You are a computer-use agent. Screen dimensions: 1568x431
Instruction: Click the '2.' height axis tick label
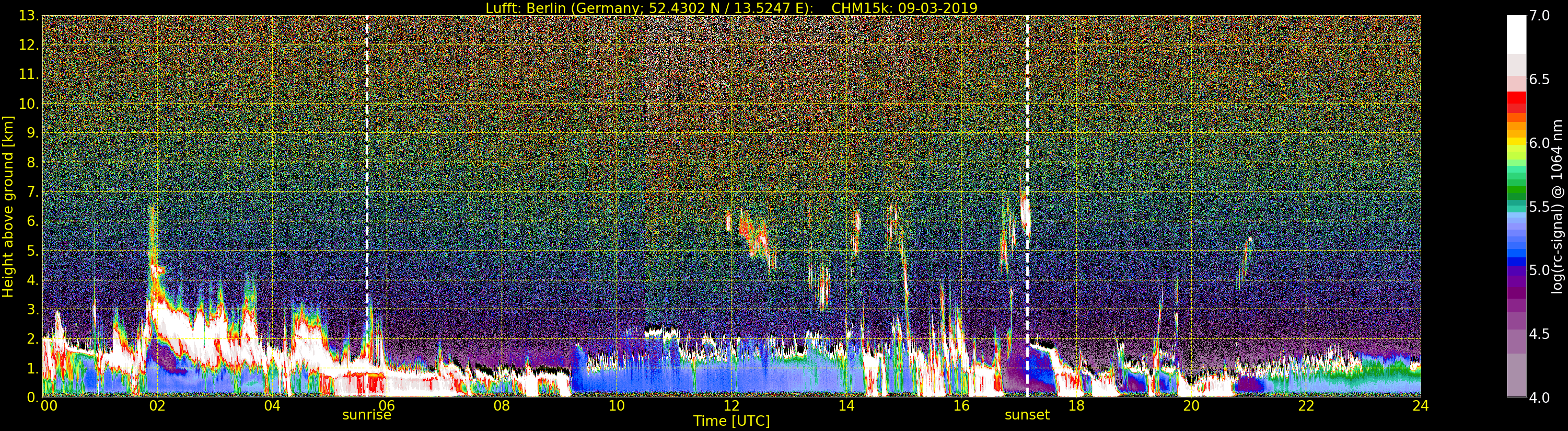click(x=32, y=339)
